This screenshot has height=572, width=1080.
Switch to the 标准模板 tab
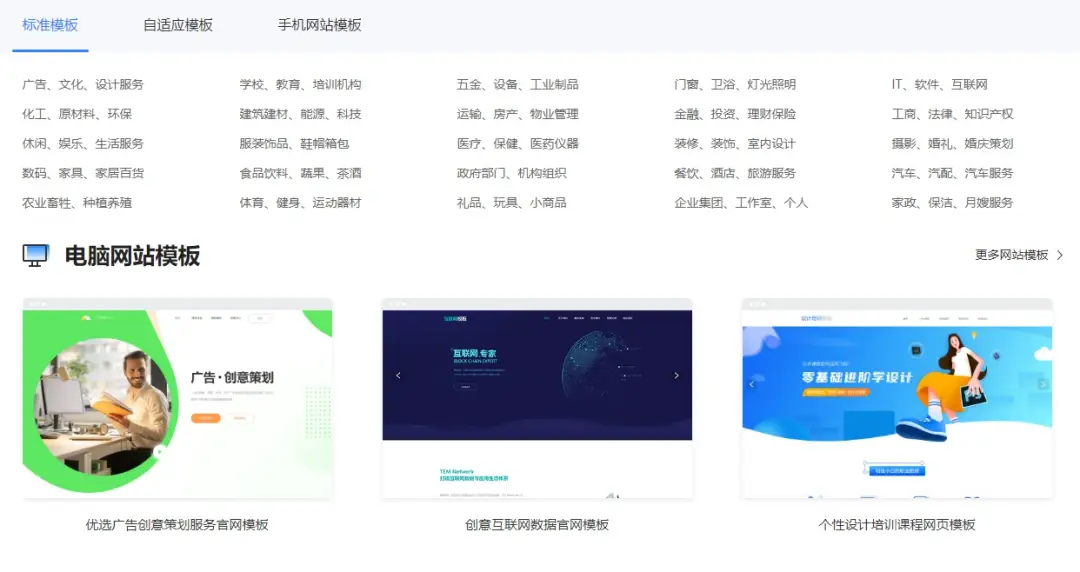(x=50, y=25)
